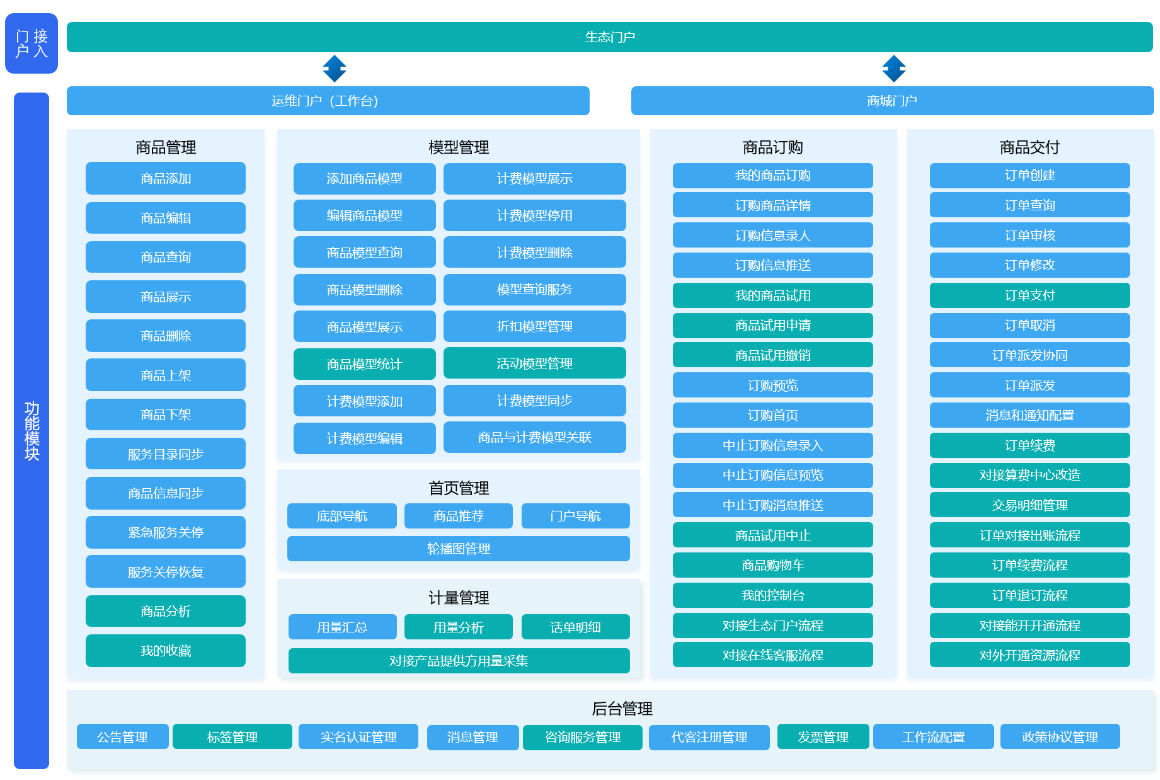Open 实名认证管理 in 后台管理
Viewport: 1160px width, 780px height.
tap(358, 737)
